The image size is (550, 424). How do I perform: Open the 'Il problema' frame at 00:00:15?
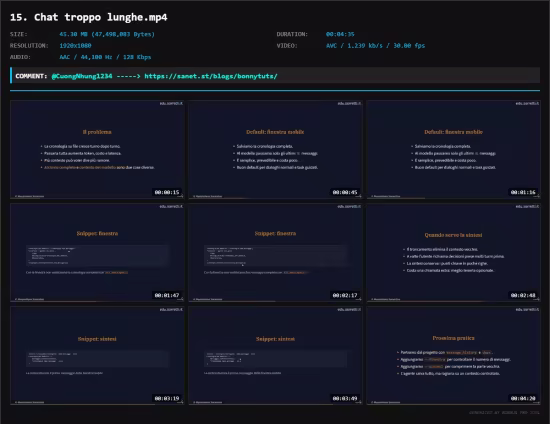pyautogui.click(x=97, y=150)
